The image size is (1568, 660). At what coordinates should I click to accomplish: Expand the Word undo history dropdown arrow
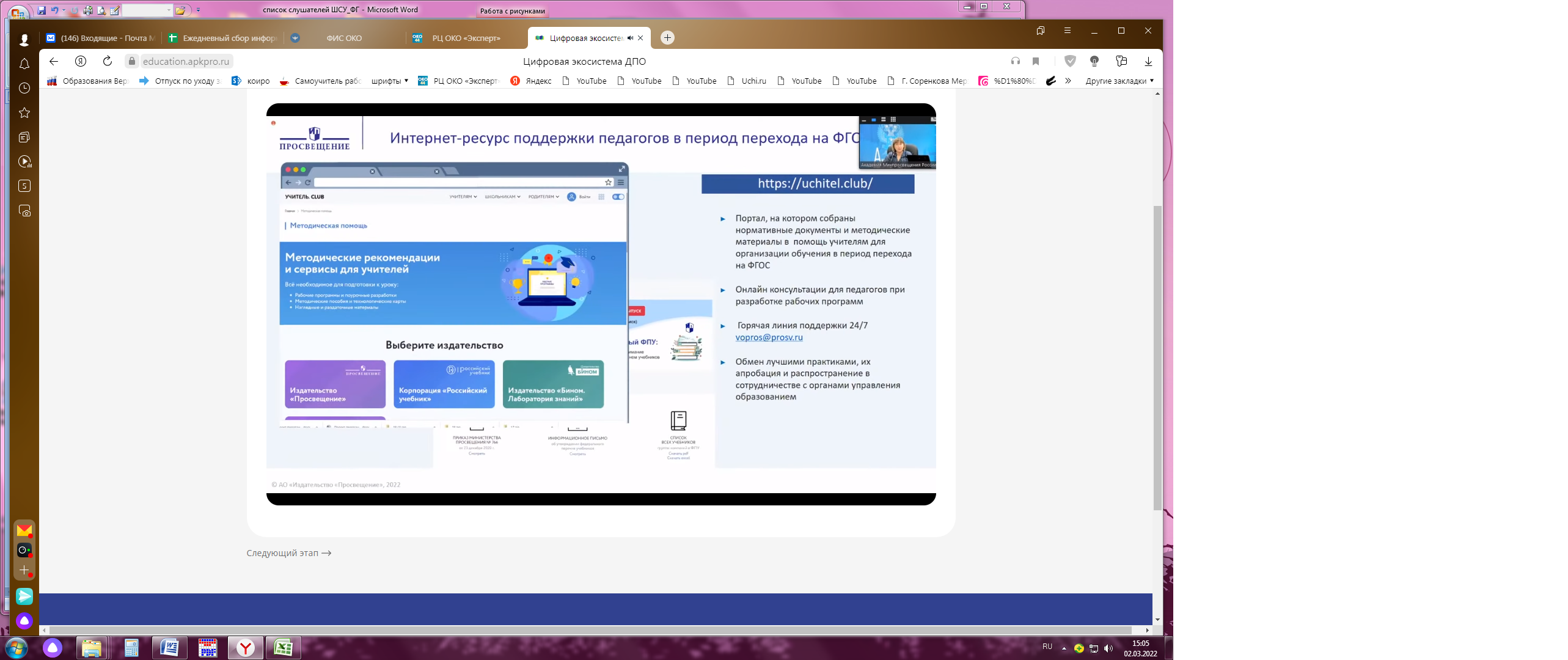(x=64, y=10)
